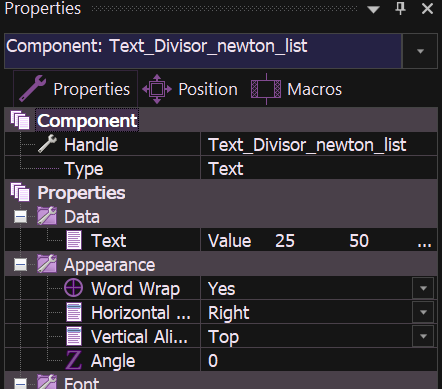
Task: Select the Component section header
Action: tap(87, 120)
